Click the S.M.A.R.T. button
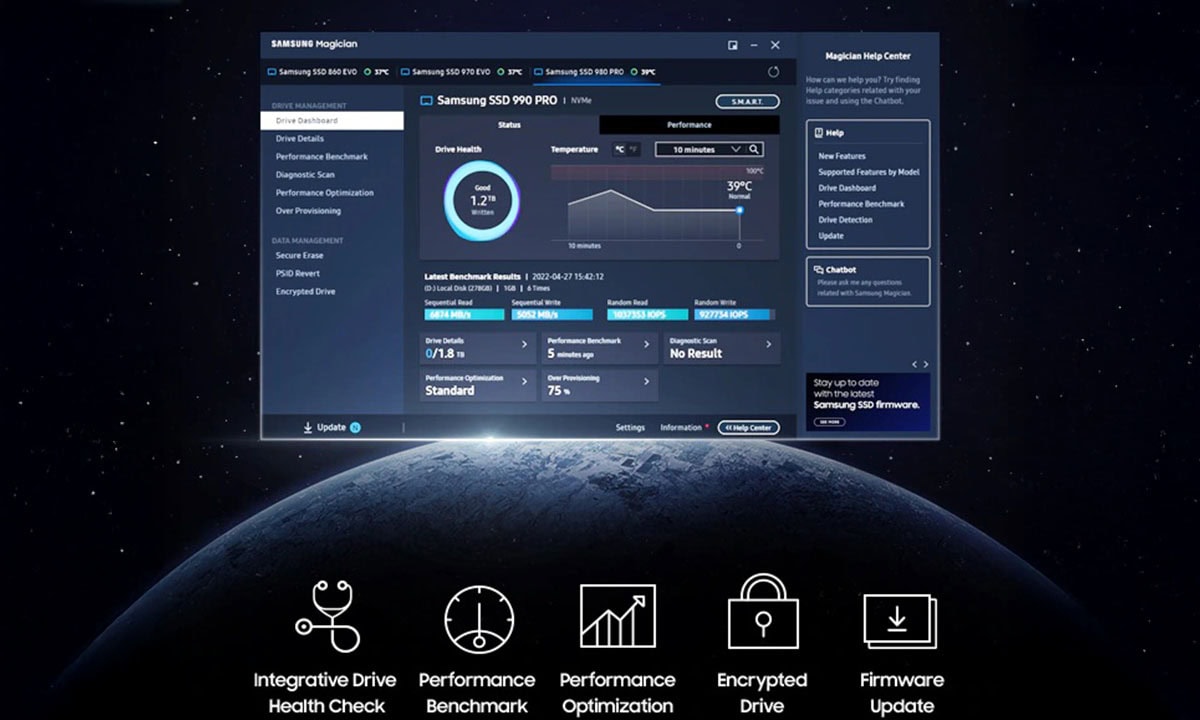 coord(747,101)
